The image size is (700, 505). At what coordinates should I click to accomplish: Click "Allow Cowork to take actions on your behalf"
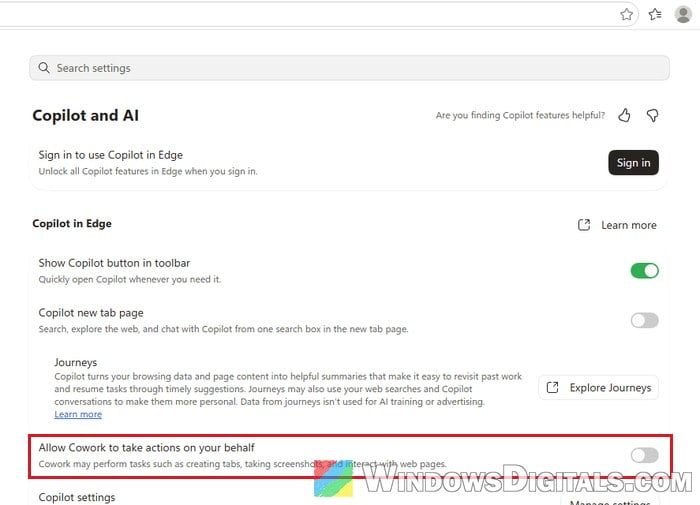point(146,447)
